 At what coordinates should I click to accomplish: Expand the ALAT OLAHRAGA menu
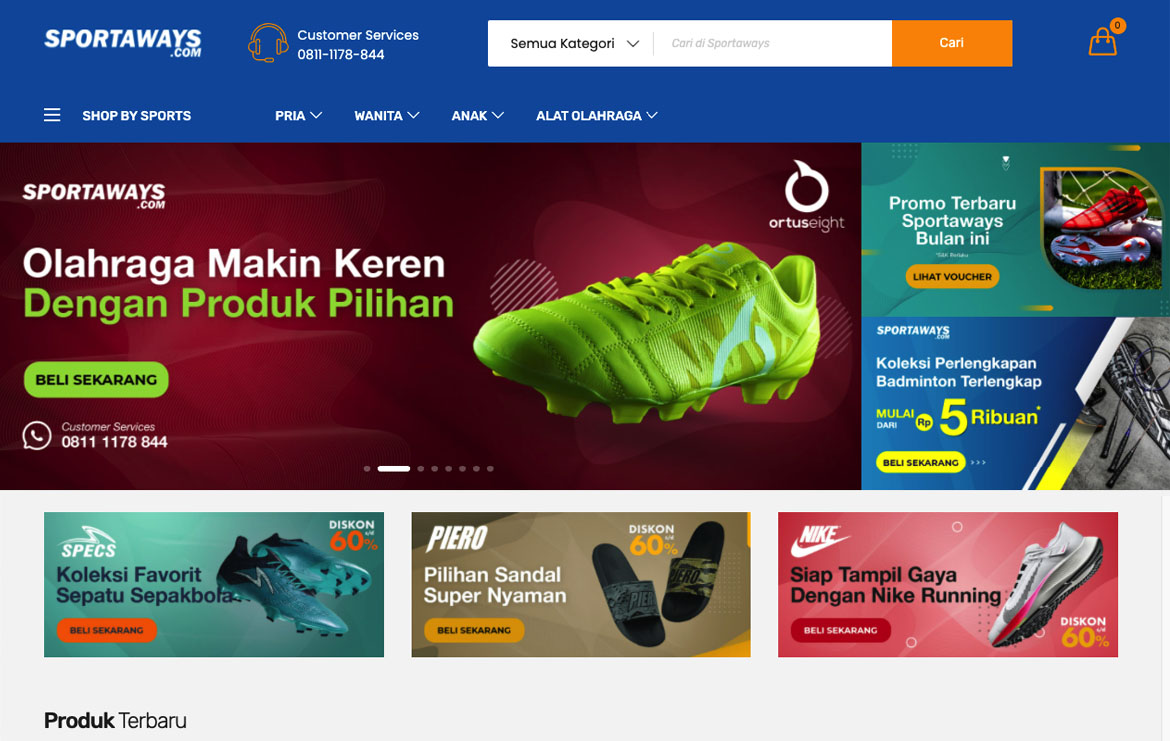click(596, 116)
